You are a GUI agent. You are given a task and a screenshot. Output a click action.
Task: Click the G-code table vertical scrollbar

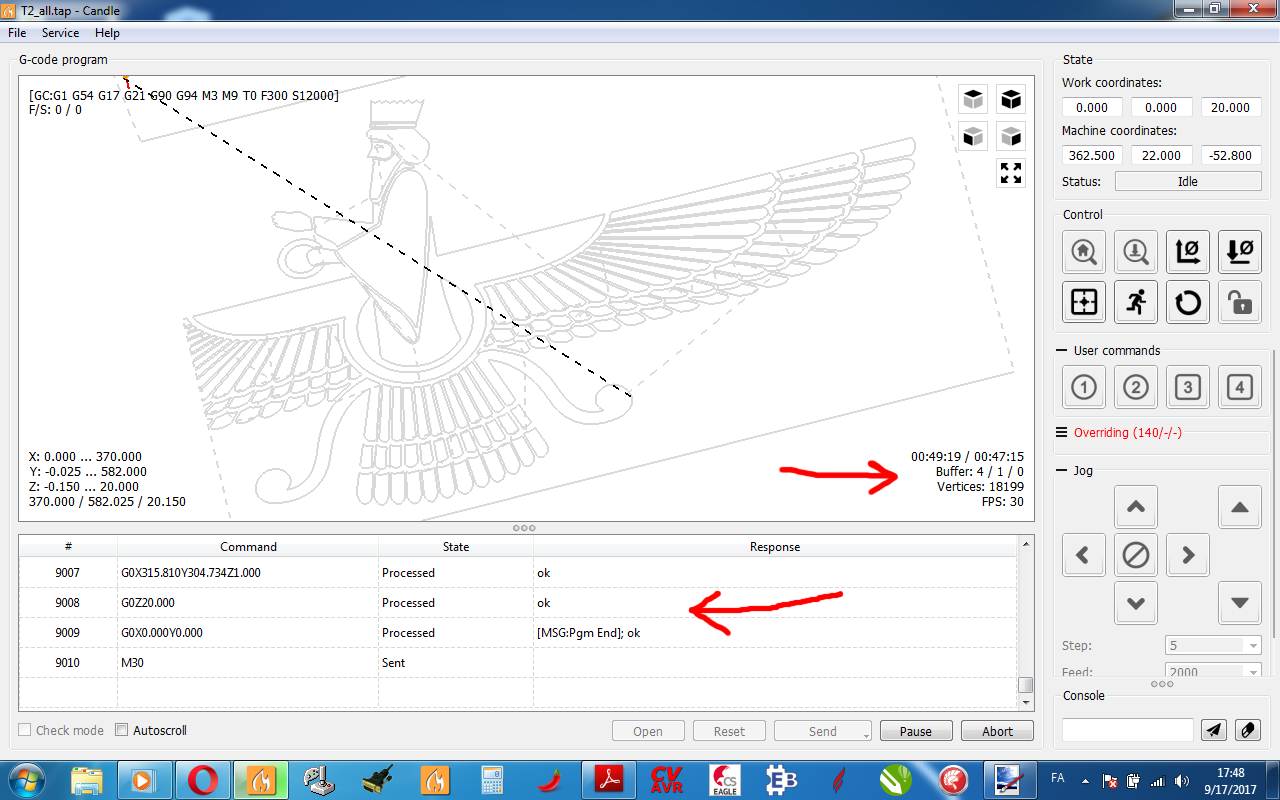tap(1025, 624)
